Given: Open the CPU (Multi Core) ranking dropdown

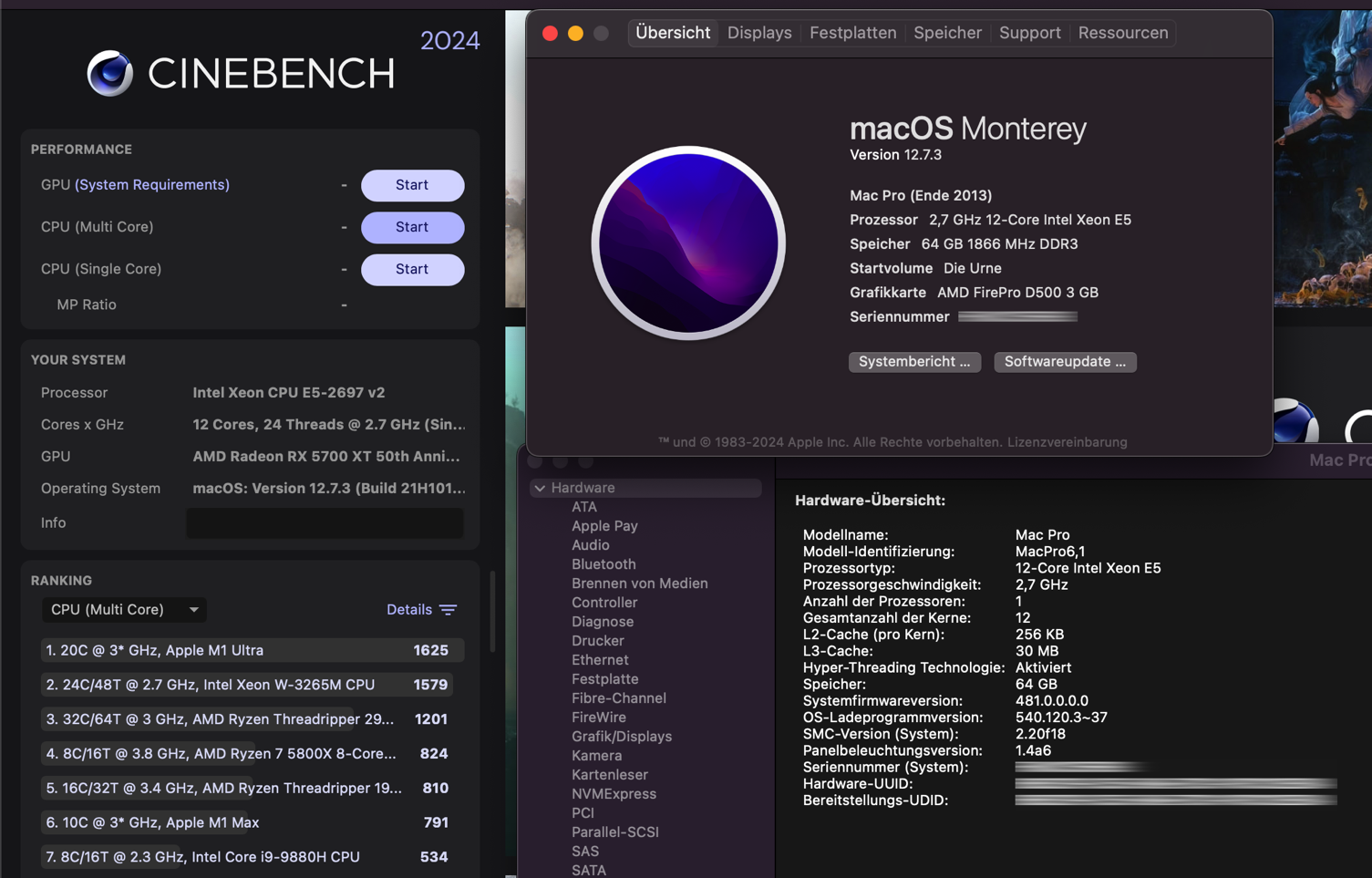Looking at the screenshot, I should pyautogui.click(x=124, y=610).
